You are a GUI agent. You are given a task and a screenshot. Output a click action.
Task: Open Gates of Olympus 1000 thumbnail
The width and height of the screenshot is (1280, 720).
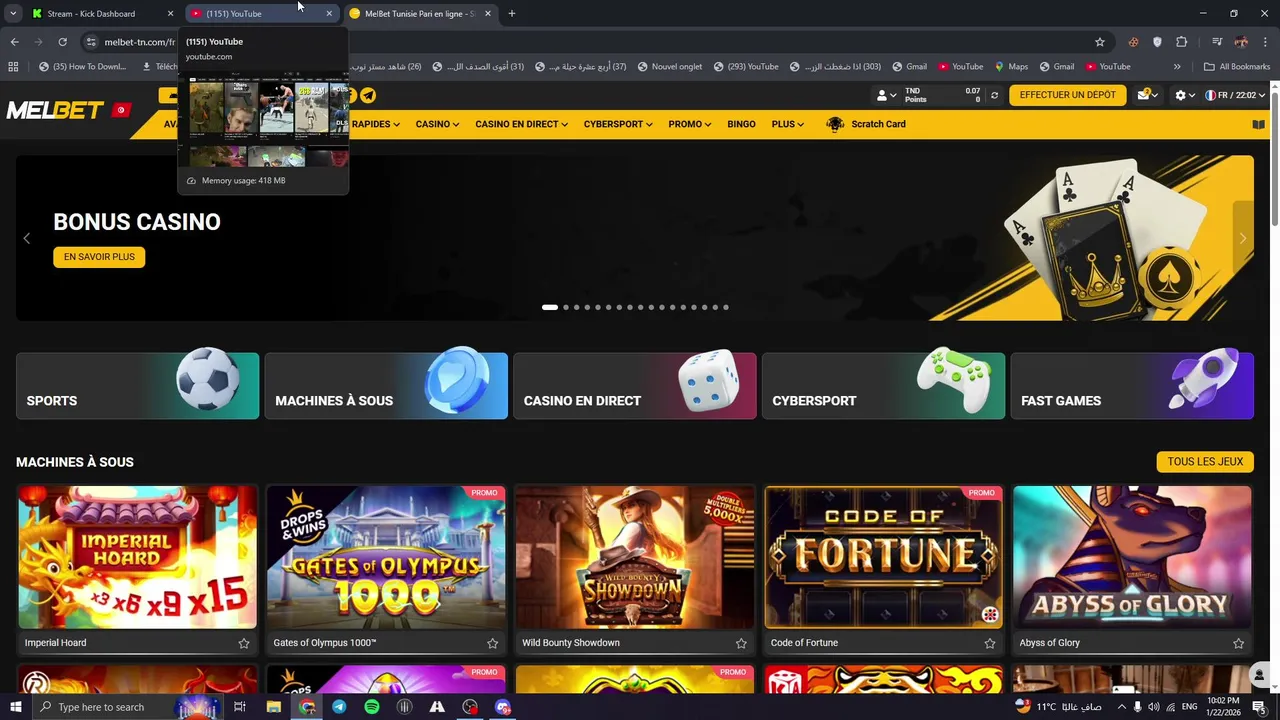tap(386, 557)
